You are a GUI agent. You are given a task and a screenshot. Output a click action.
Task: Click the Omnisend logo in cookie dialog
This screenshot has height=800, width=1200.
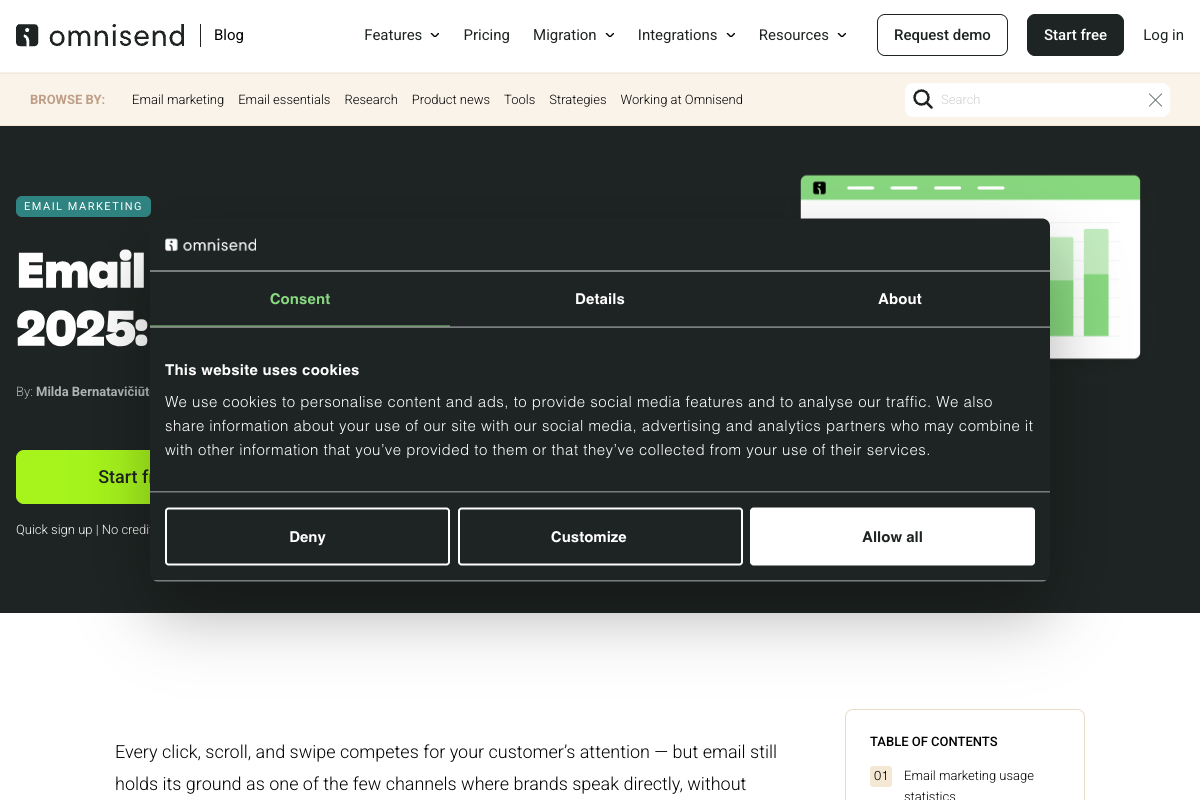[211, 245]
